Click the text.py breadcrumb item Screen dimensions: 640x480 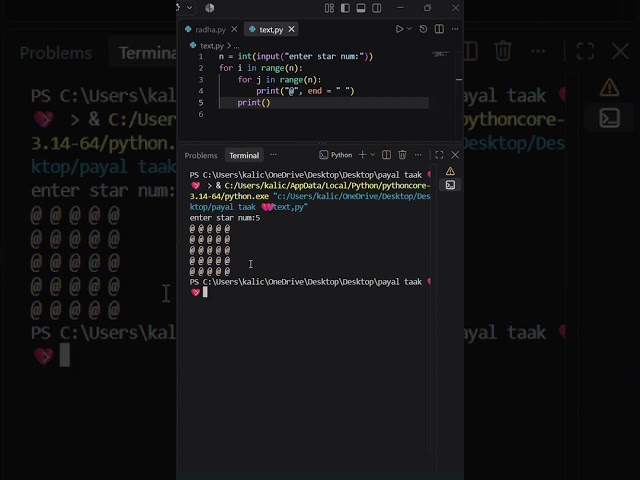[x=212, y=46]
